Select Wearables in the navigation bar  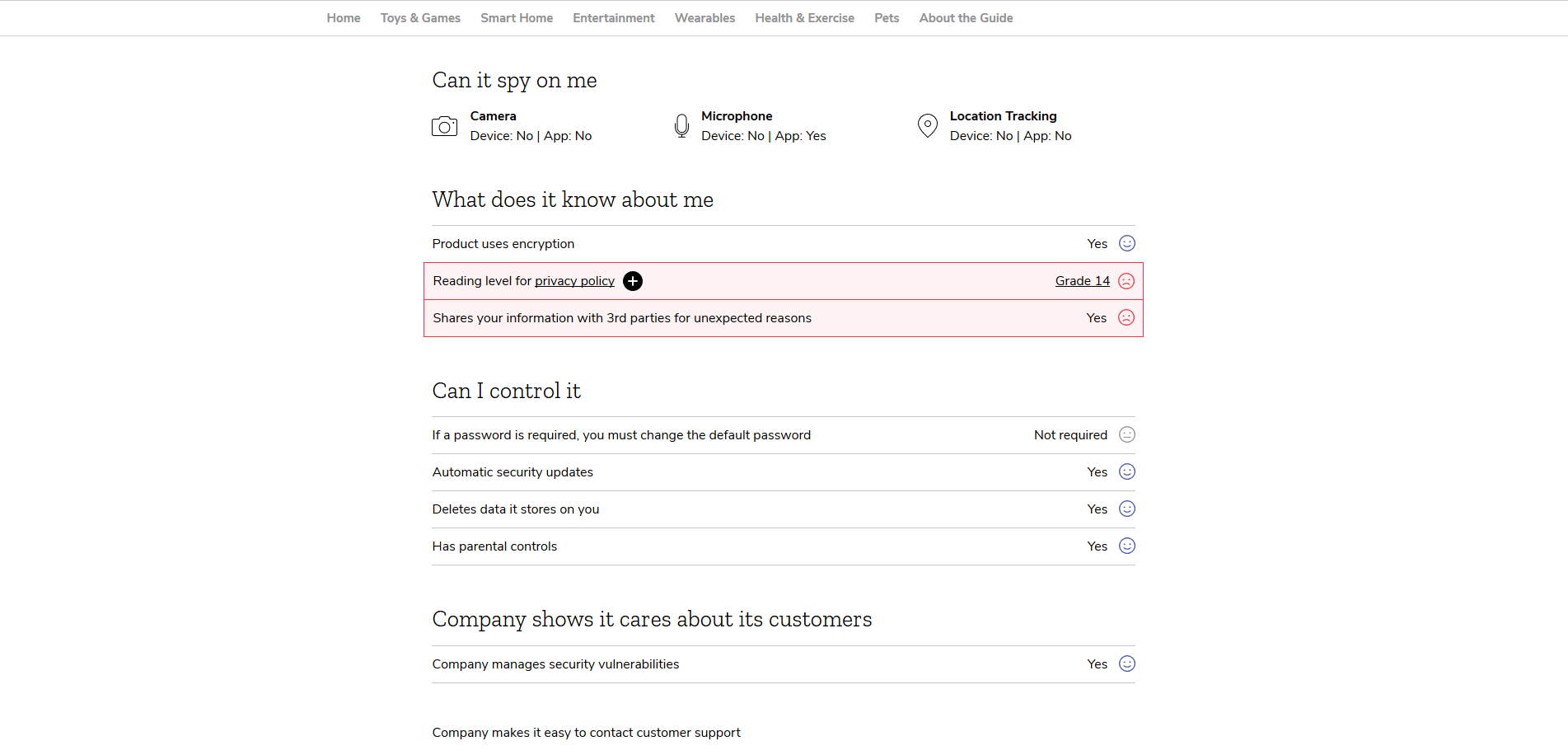(x=704, y=18)
